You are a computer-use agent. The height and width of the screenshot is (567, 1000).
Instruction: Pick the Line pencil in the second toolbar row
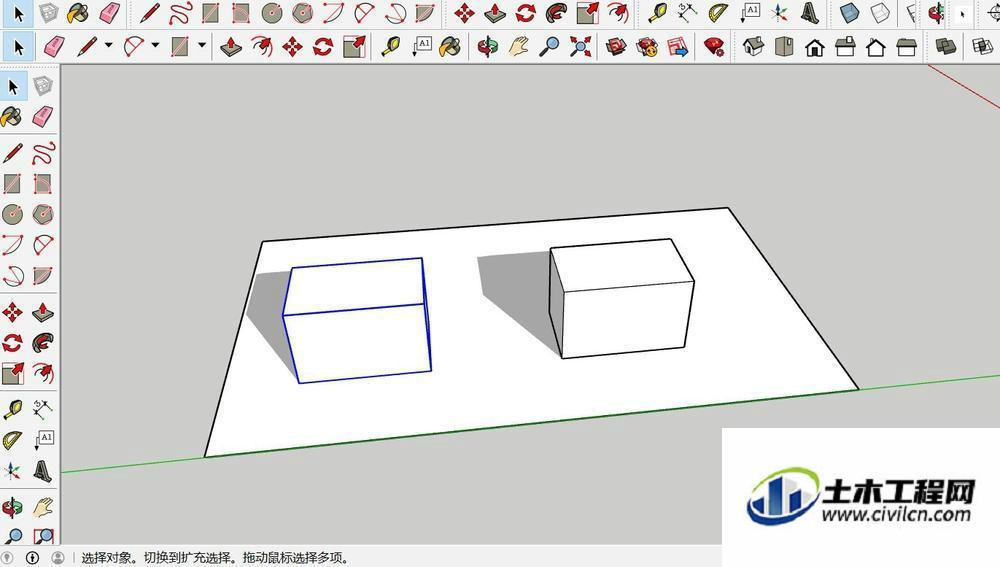click(x=87, y=47)
